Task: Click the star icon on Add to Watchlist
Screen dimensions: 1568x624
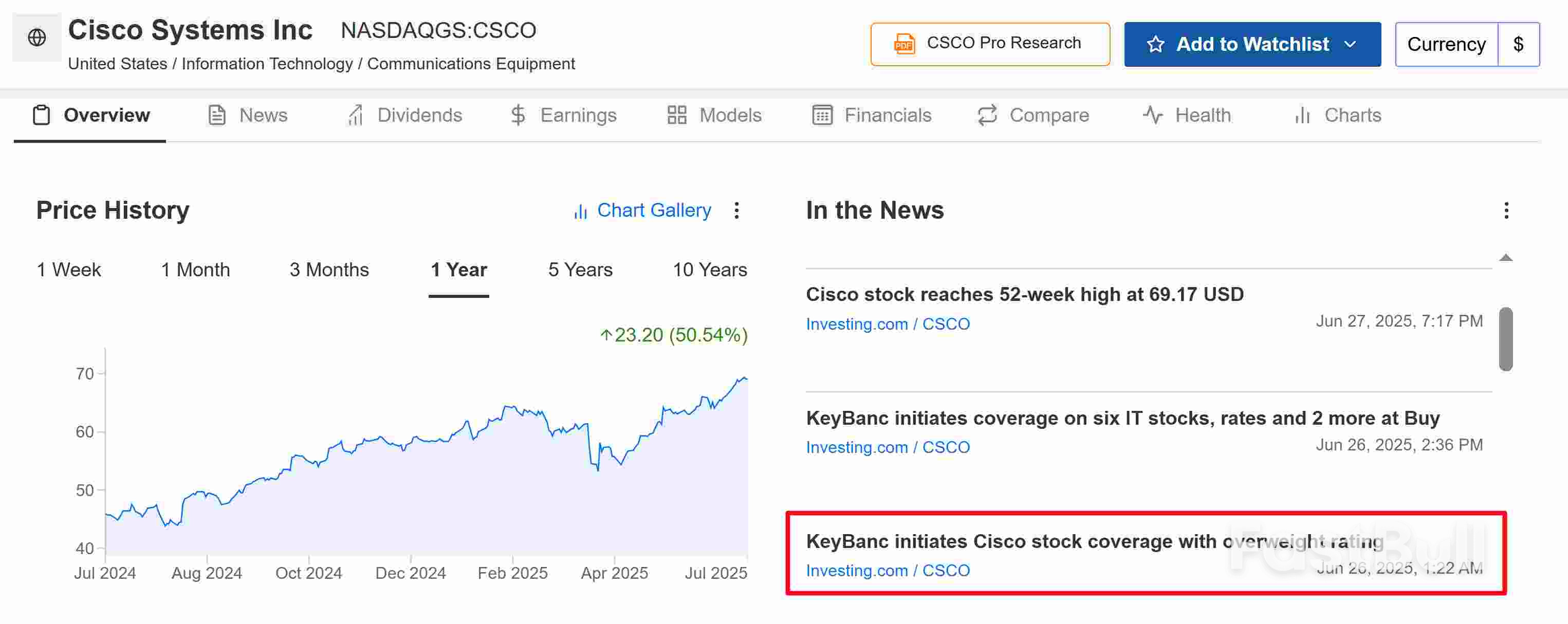Action: tap(1155, 44)
